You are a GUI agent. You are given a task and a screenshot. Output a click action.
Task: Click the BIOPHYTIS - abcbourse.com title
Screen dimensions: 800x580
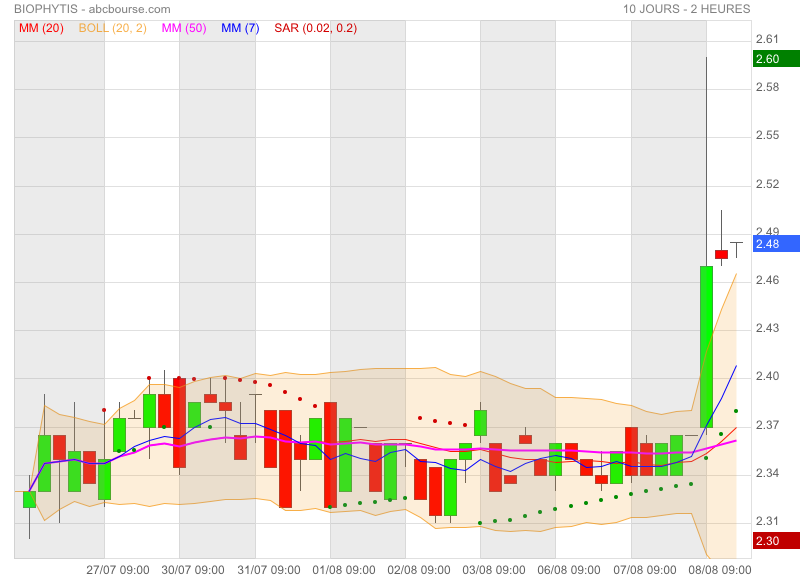point(92,9)
